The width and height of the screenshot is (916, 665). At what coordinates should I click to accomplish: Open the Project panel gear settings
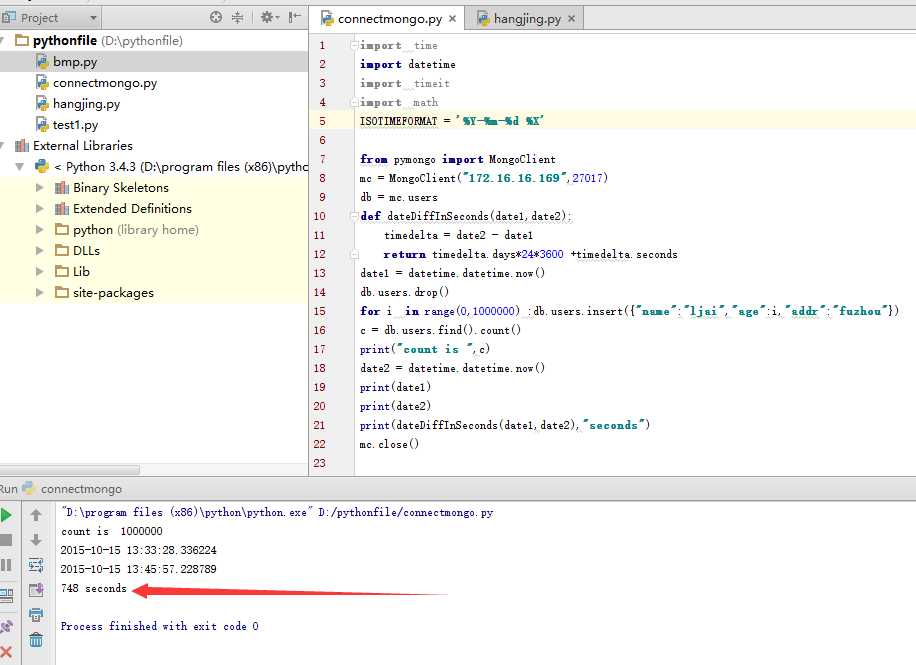[x=269, y=18]
